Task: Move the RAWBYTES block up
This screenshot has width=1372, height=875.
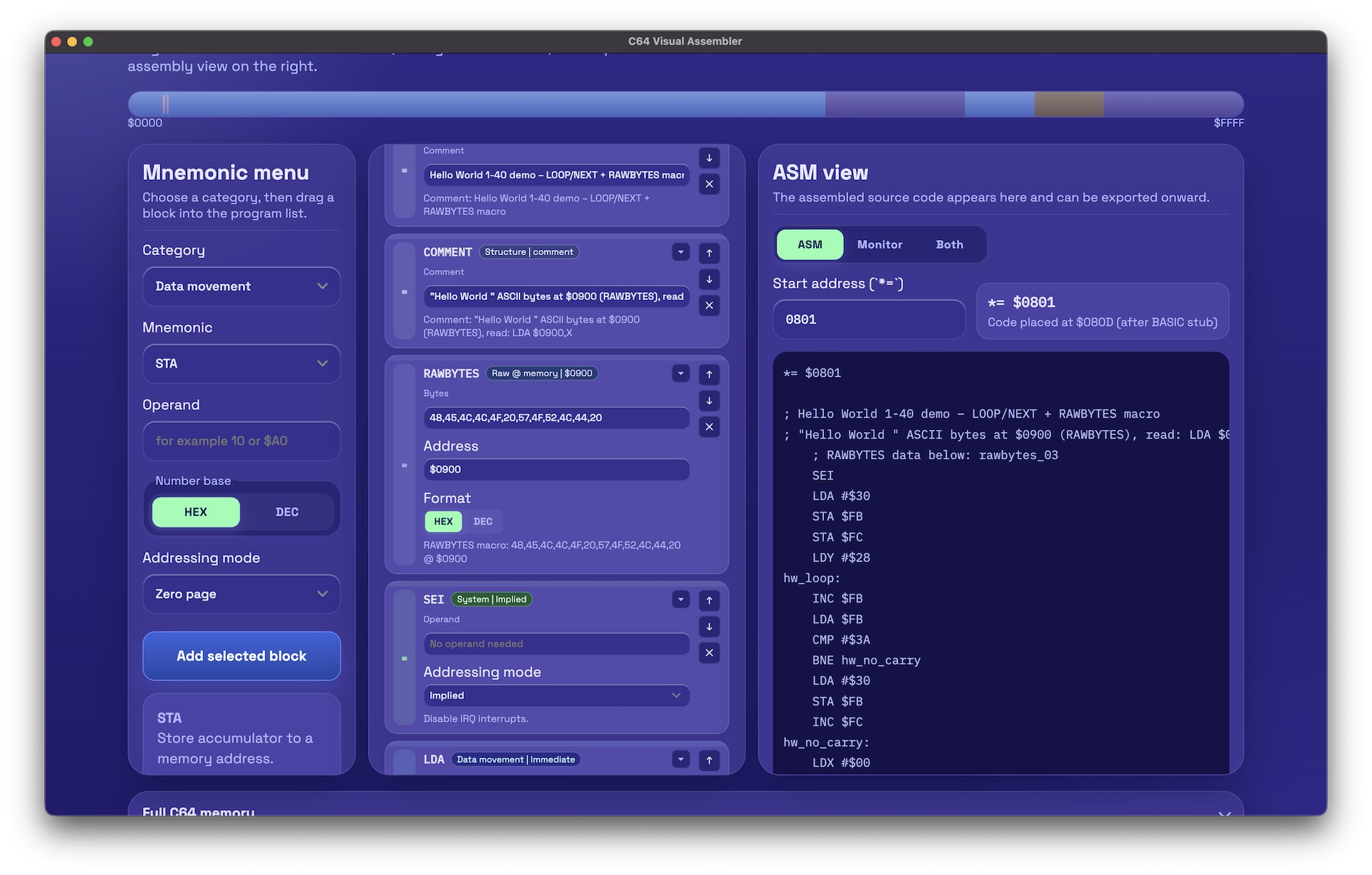Action: coord(709,374)
